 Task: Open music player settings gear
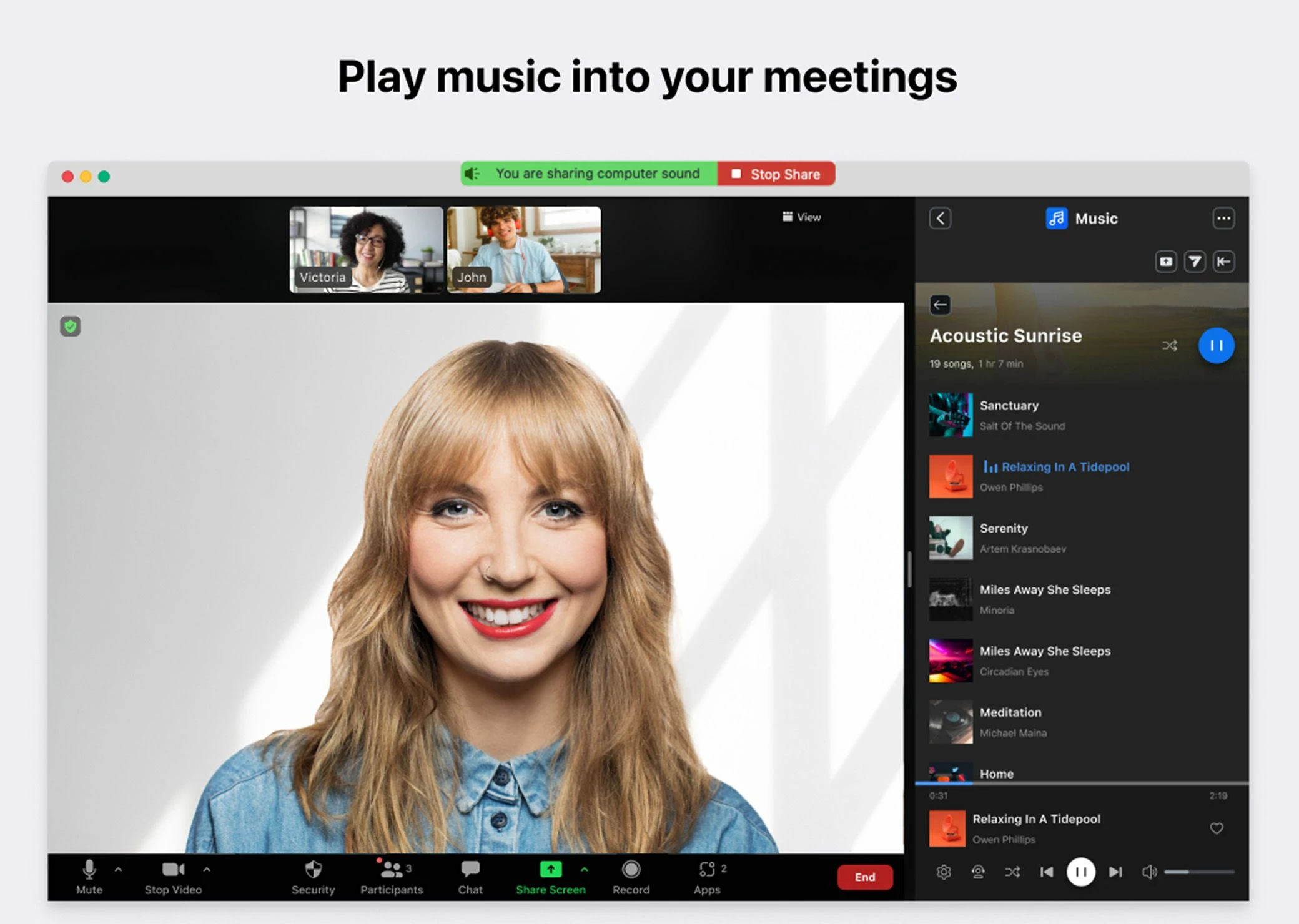click(x=943, y=872)
